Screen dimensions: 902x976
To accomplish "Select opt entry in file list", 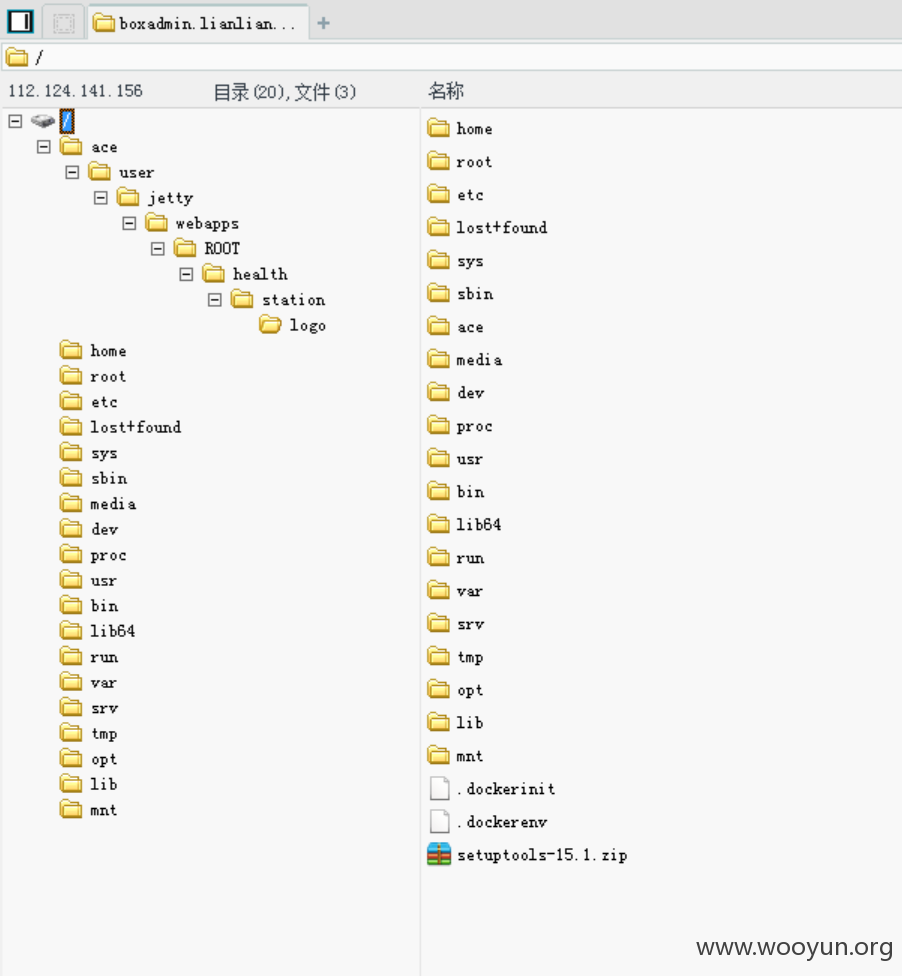I will 456,690.
